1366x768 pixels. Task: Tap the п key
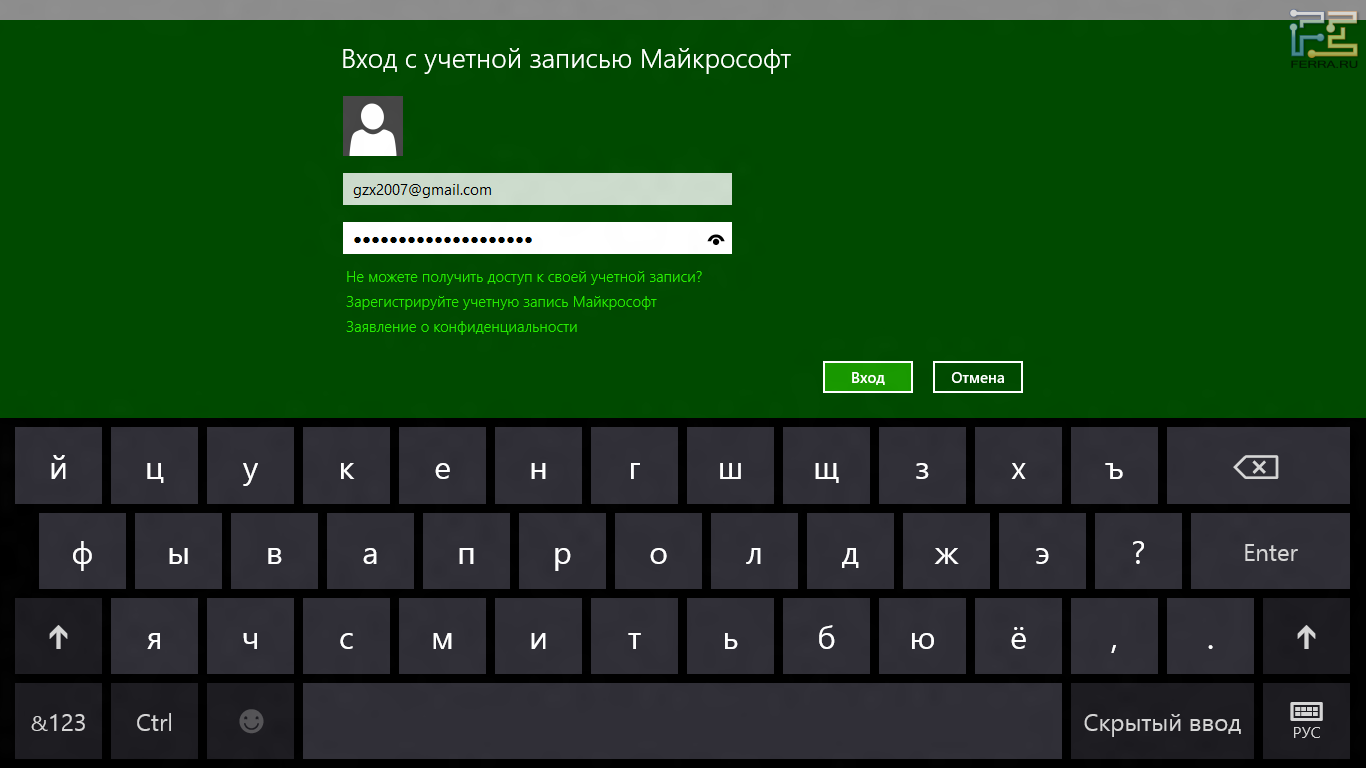[x=466, y=552]
